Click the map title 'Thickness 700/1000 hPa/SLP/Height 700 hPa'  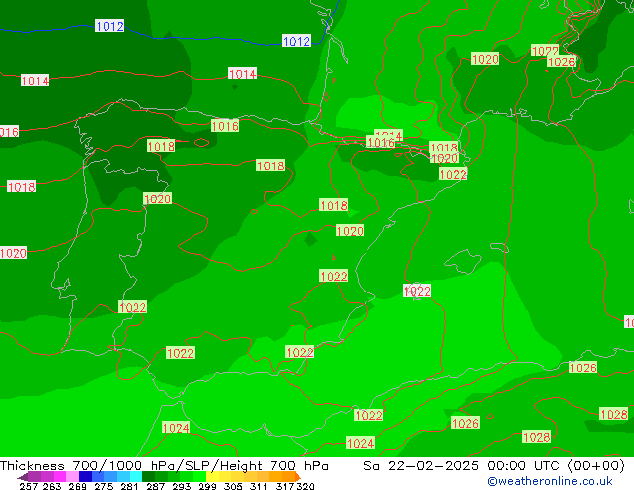point(164,466)
